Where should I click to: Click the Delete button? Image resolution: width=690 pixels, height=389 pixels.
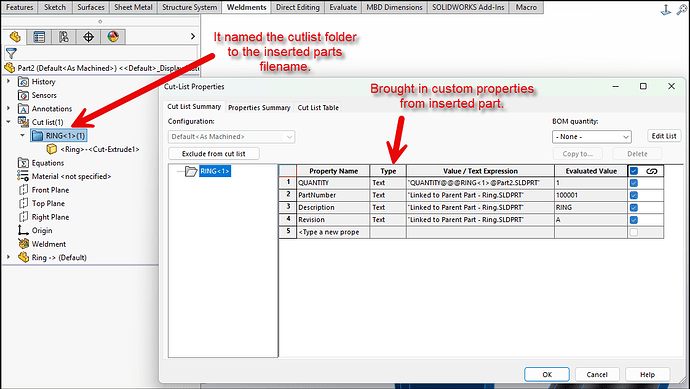click(637, 154)
